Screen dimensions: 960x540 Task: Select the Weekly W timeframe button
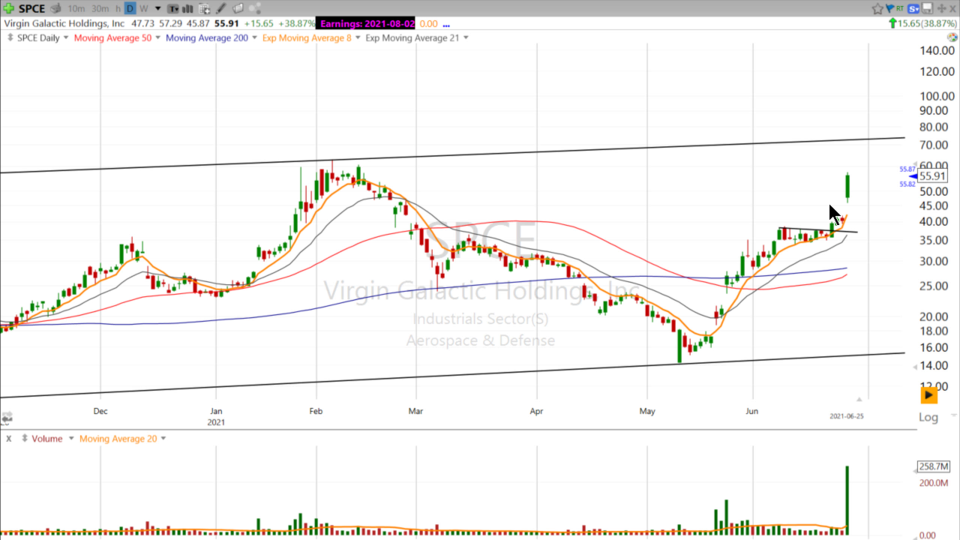coord(144,9)
